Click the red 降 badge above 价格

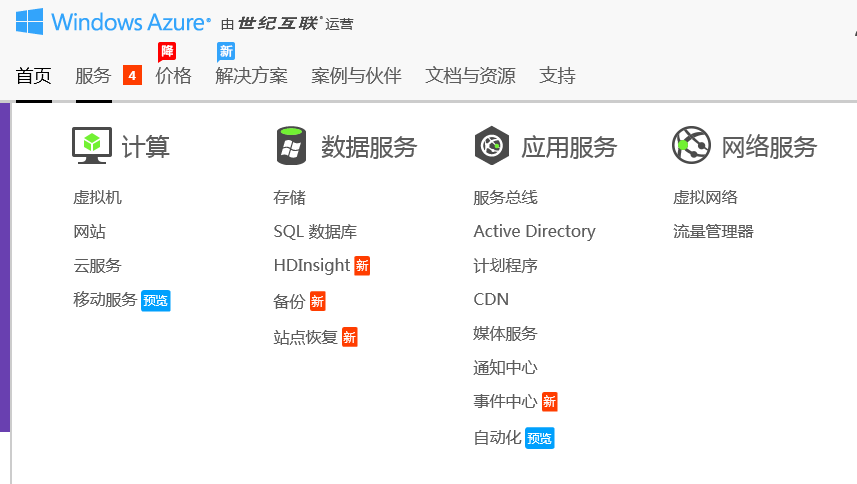tap(167, 52)
